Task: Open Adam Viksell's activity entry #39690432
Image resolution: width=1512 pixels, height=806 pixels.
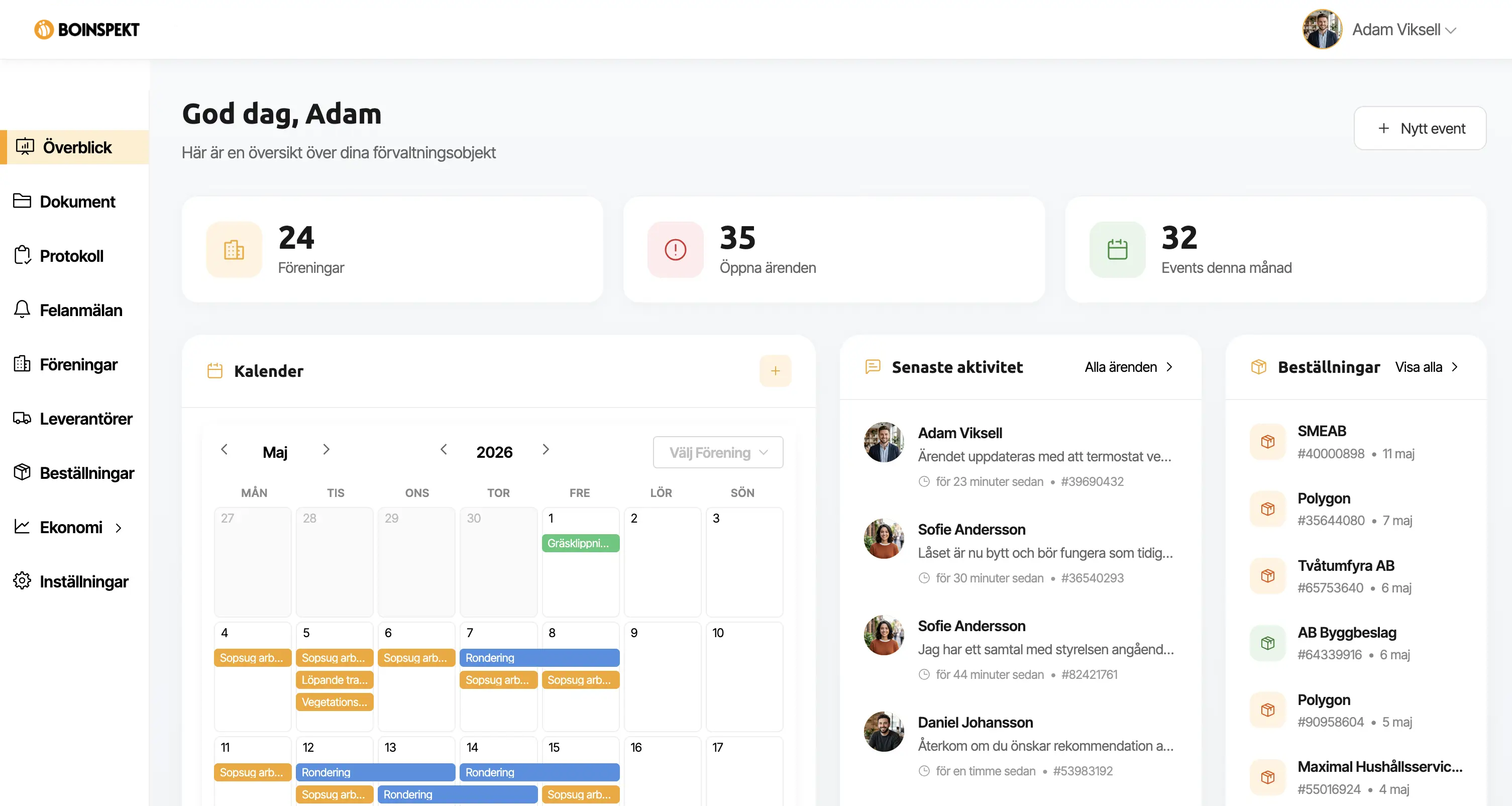Action: tap(1020, 456)
